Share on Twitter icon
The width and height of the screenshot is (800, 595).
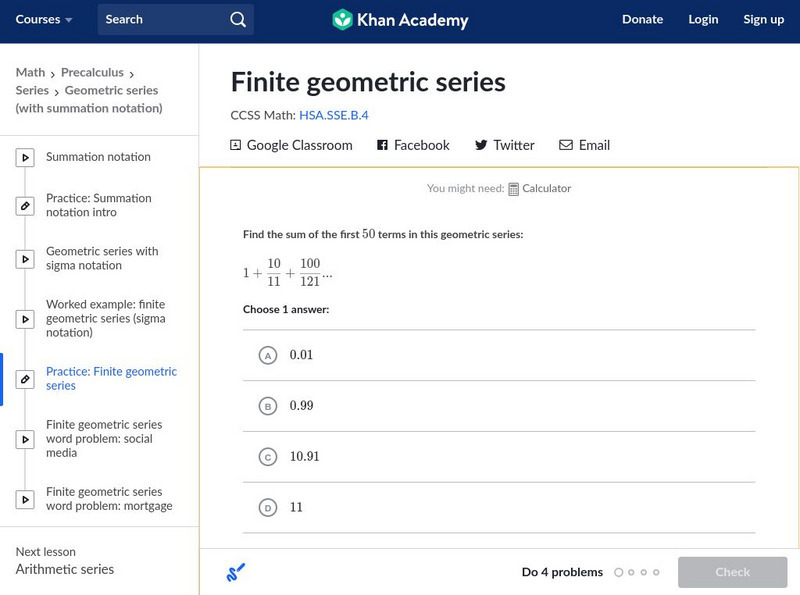coord(481,145)
